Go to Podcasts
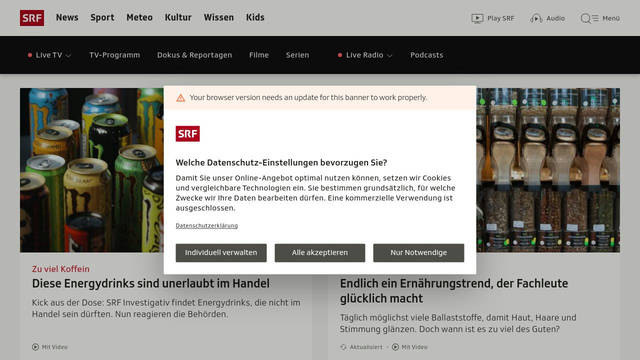 point(427,55)
